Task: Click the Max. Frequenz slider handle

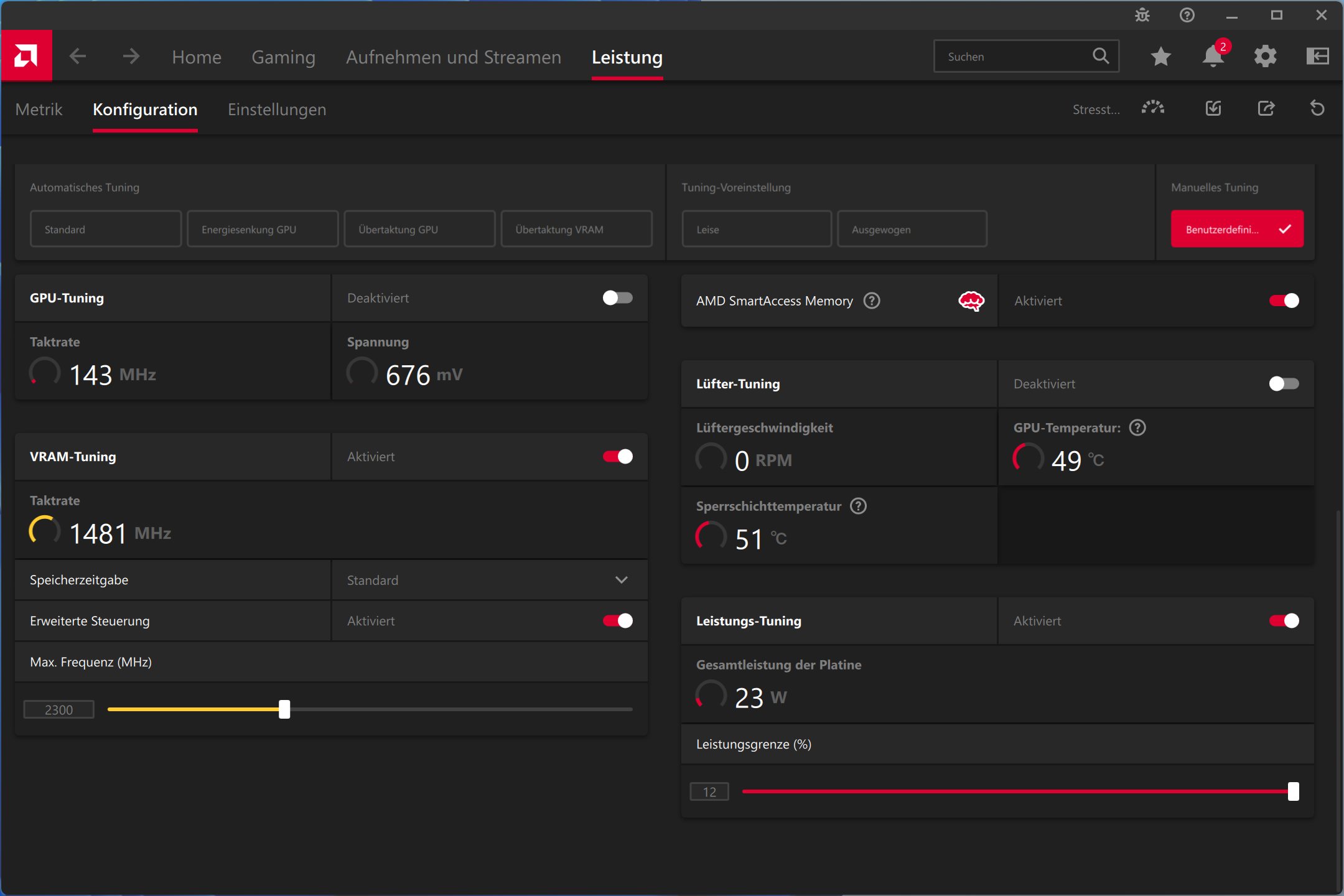Action: [x=284, y=709]
